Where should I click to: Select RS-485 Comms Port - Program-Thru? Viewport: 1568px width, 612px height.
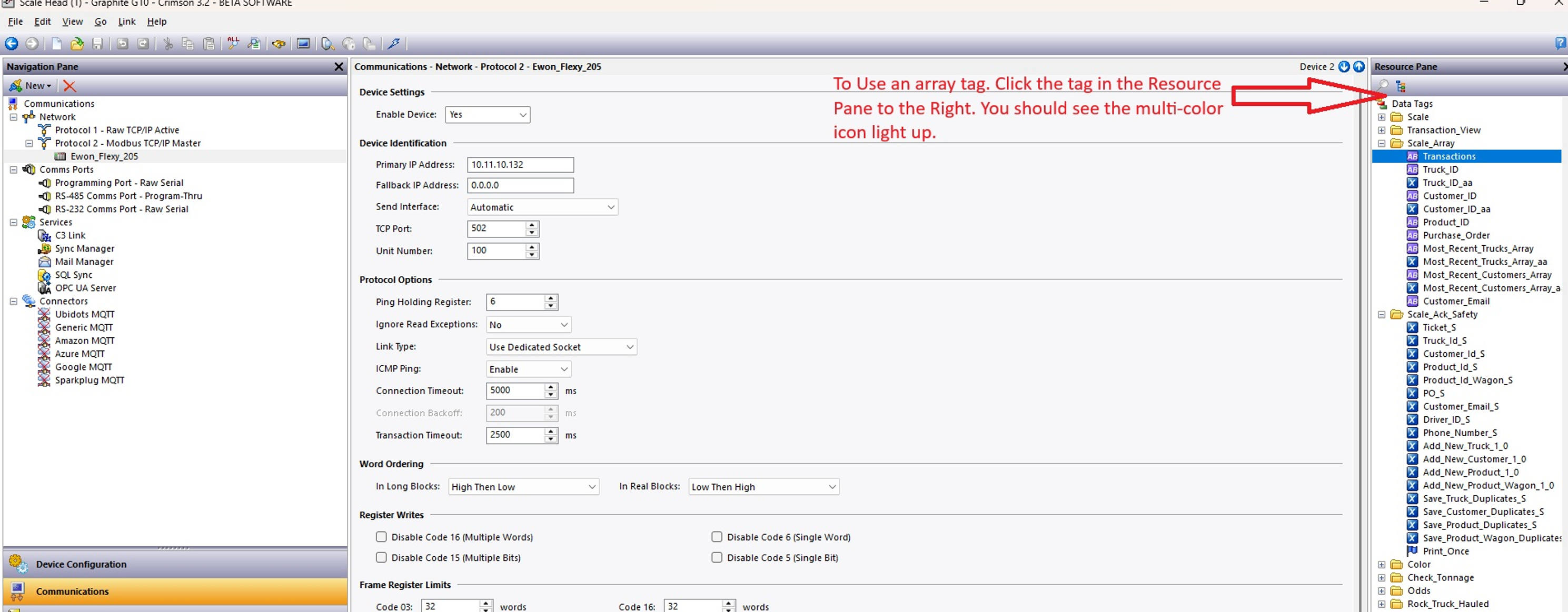tap(128, 195)
